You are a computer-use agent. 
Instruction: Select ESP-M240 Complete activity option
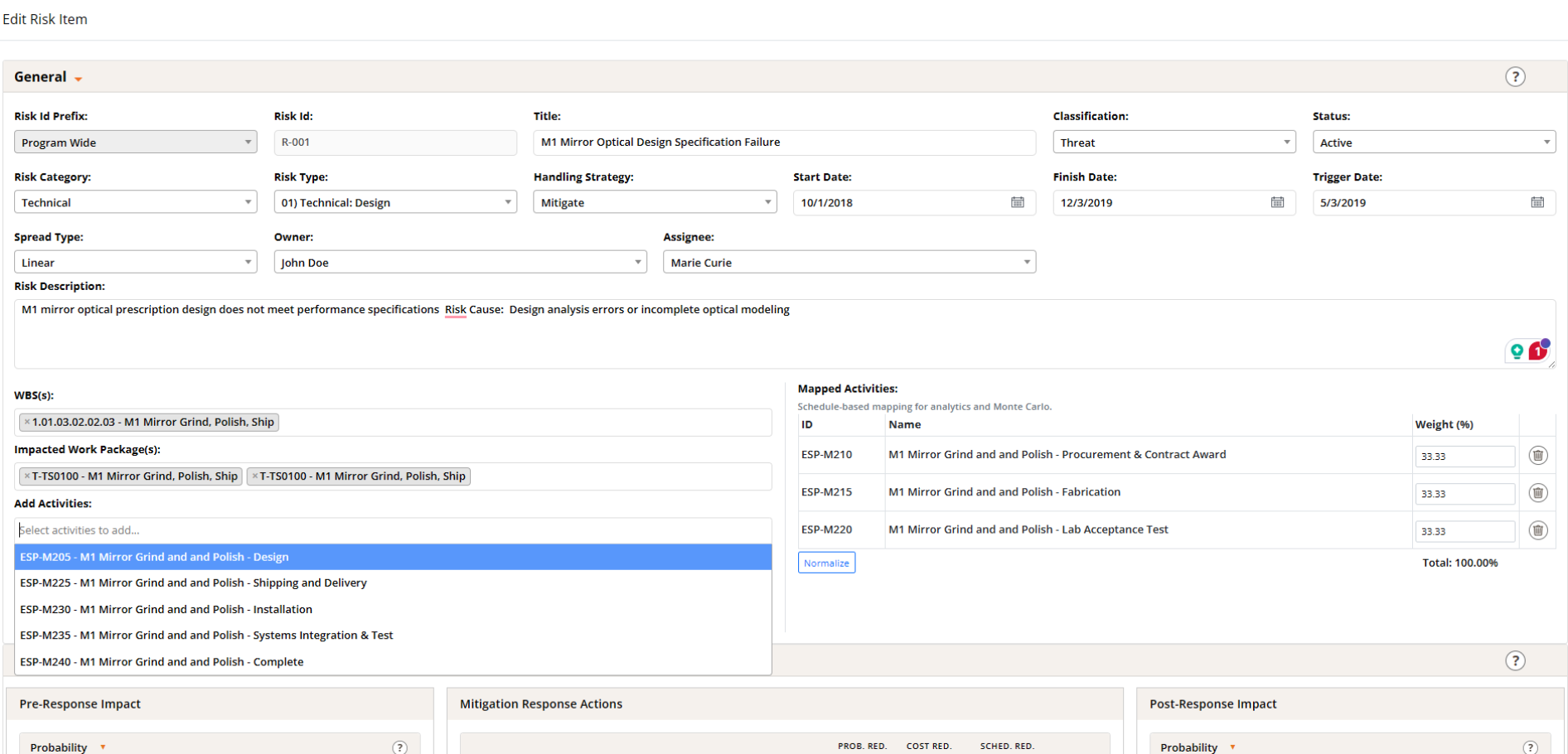coord(393,662)
